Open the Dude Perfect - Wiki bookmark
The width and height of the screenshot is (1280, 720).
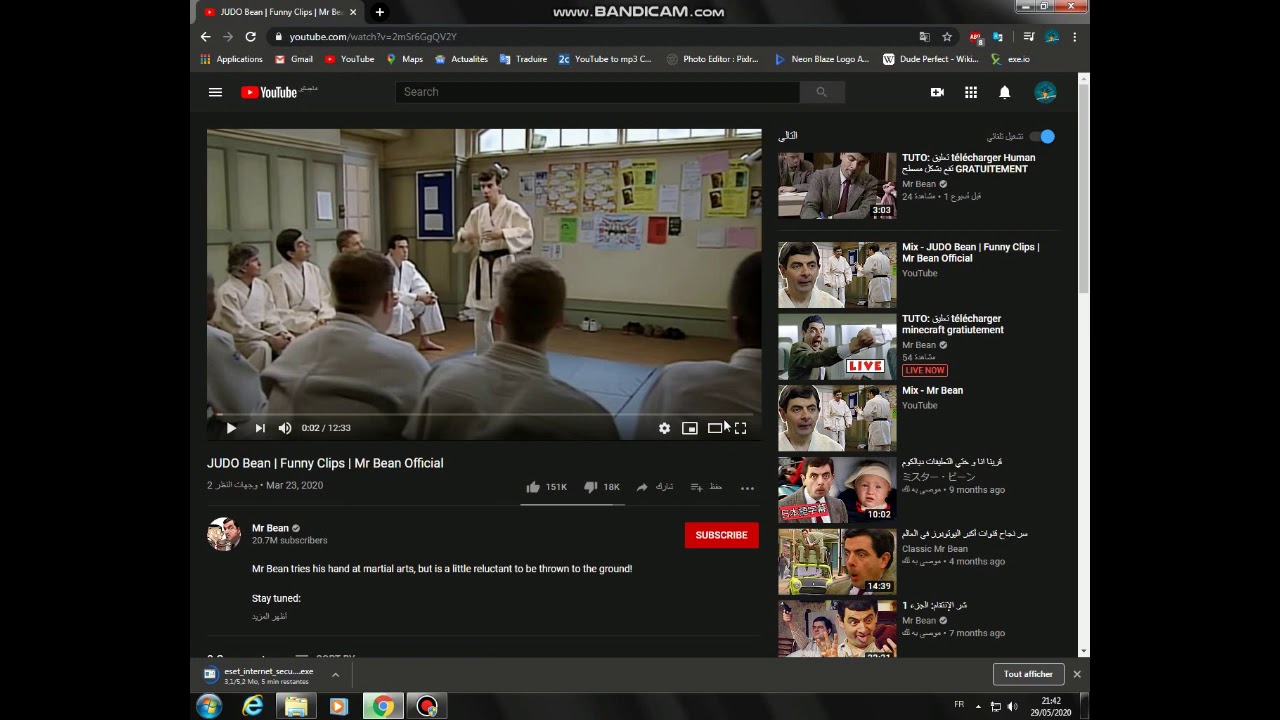(931, 59)
